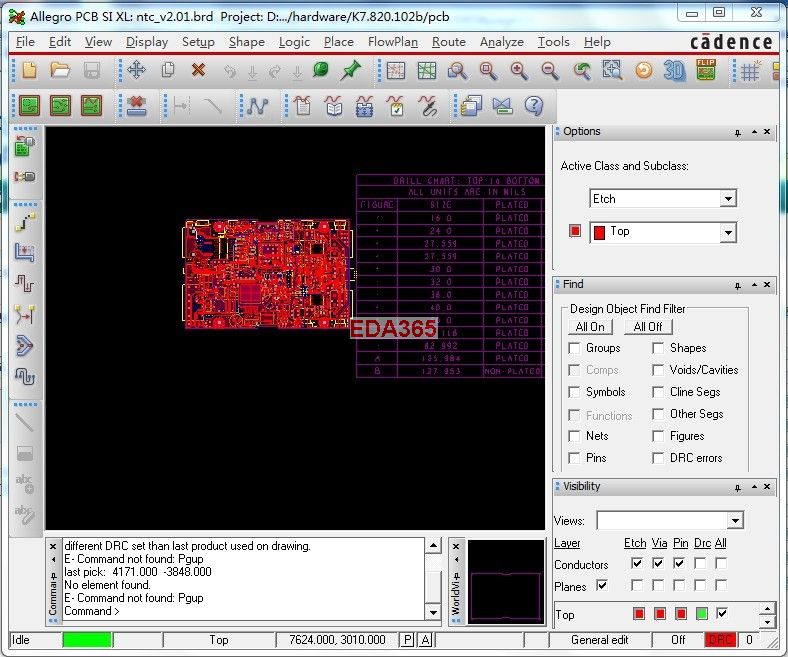
Task: Click the Zoom In magnifier icon
Action: pos(519,70)
